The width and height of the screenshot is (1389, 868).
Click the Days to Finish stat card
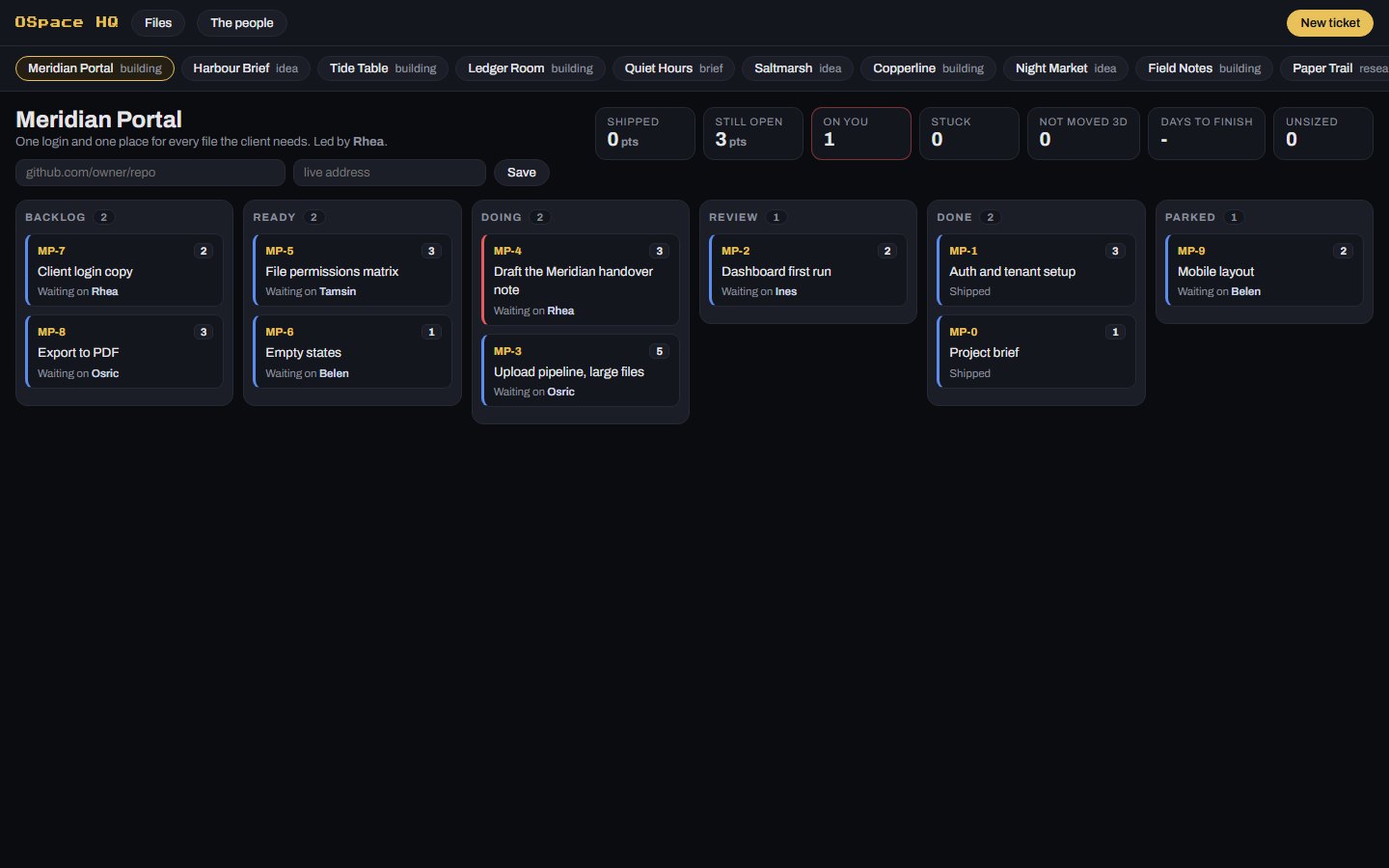tap(1207, 133)
